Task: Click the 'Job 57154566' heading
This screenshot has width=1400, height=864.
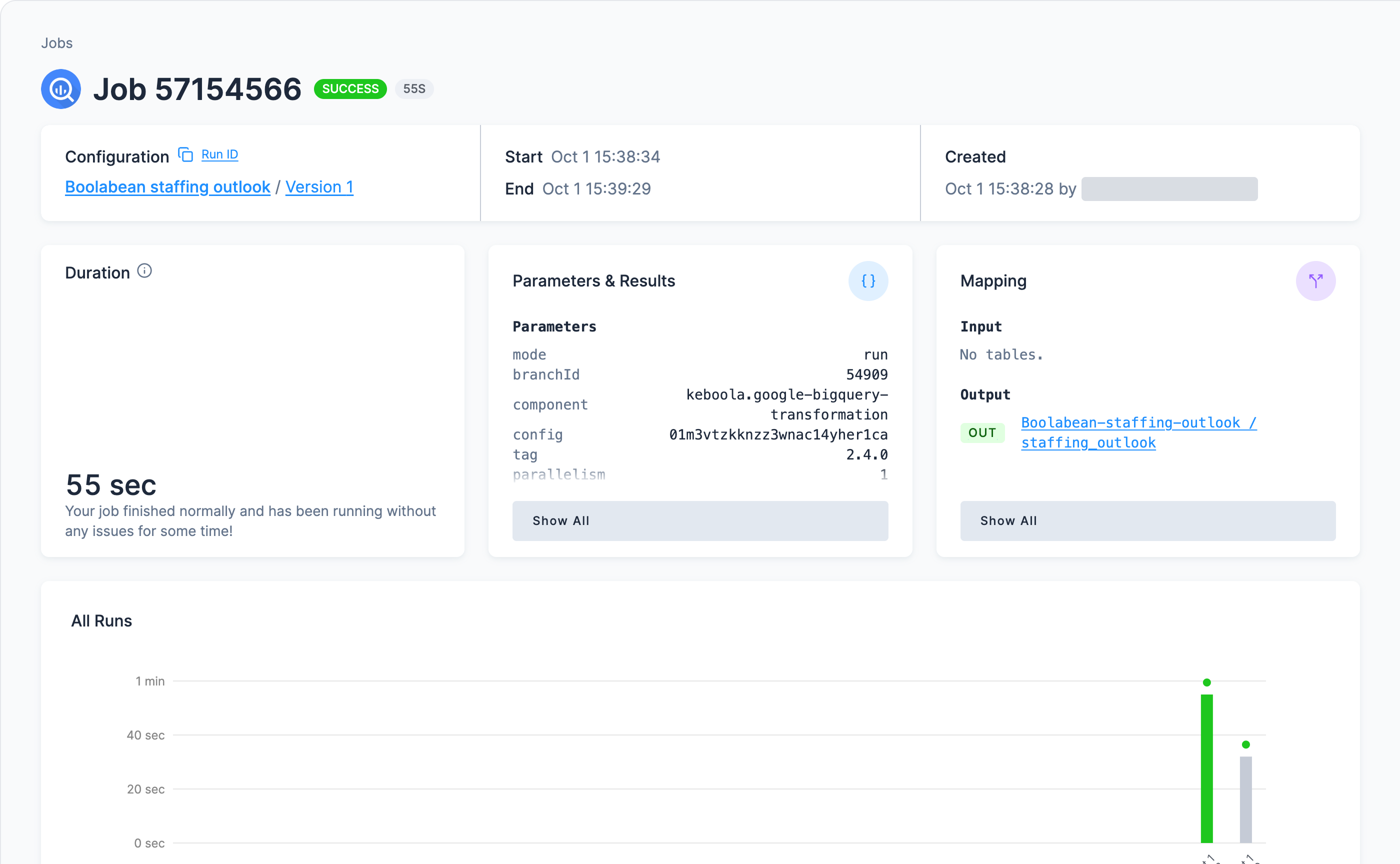Action: [197, 89]
